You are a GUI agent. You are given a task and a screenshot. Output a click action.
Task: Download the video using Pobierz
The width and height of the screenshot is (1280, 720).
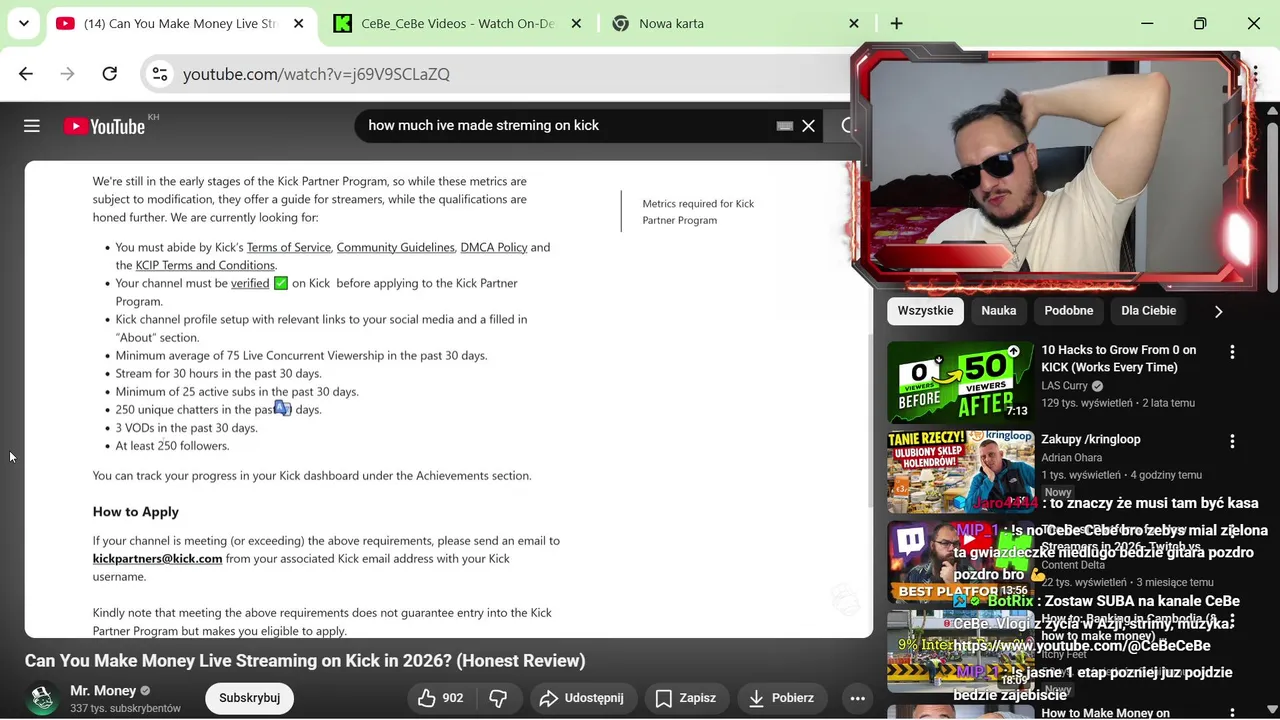782,698
